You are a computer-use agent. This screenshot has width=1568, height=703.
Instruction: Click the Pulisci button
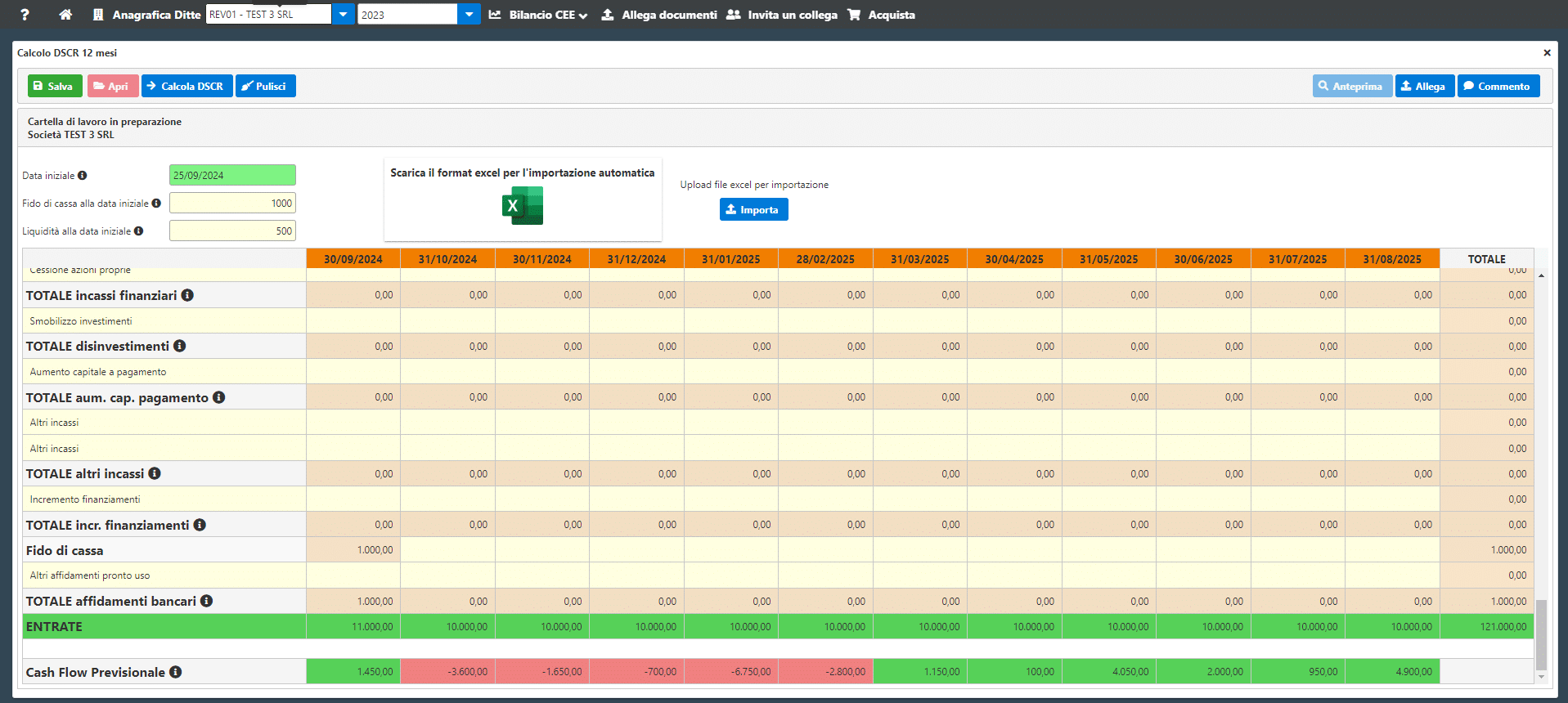tap(266, 86)
